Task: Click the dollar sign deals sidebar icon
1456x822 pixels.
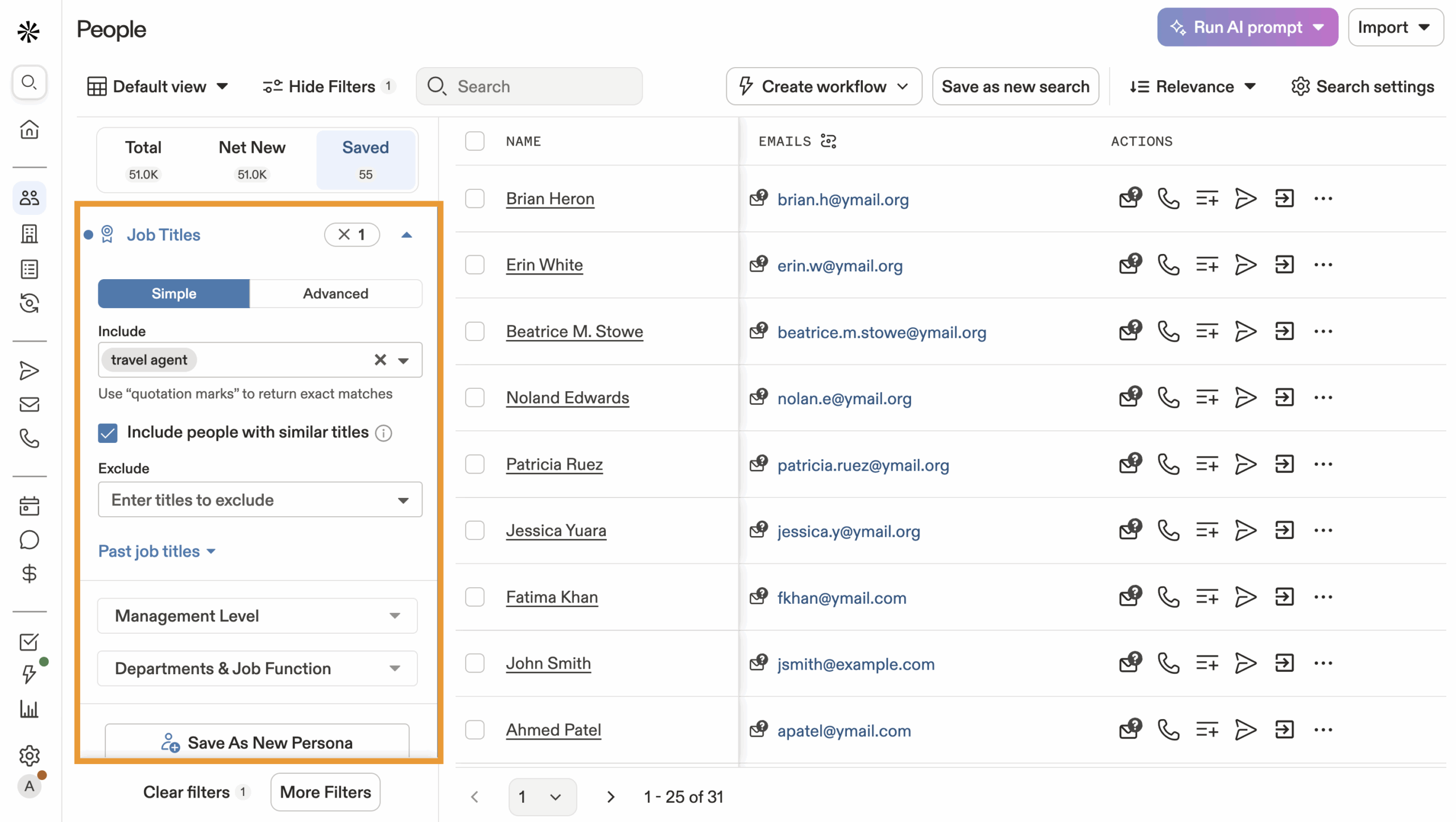Action: (x=29, y=574)
